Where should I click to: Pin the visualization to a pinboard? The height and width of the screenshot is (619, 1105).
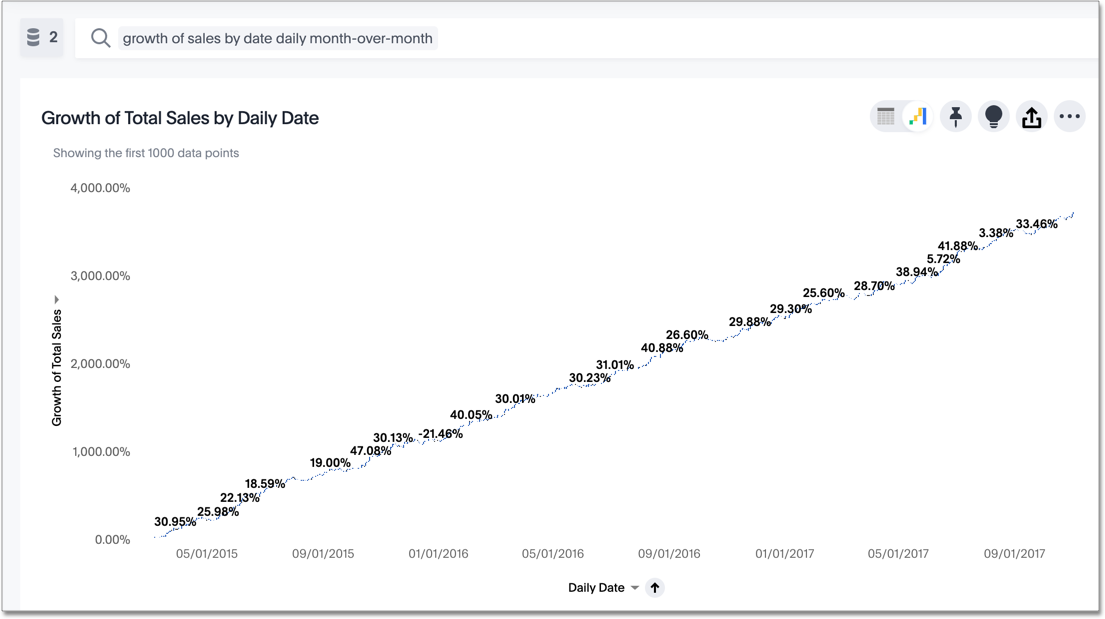click(955, 116)
